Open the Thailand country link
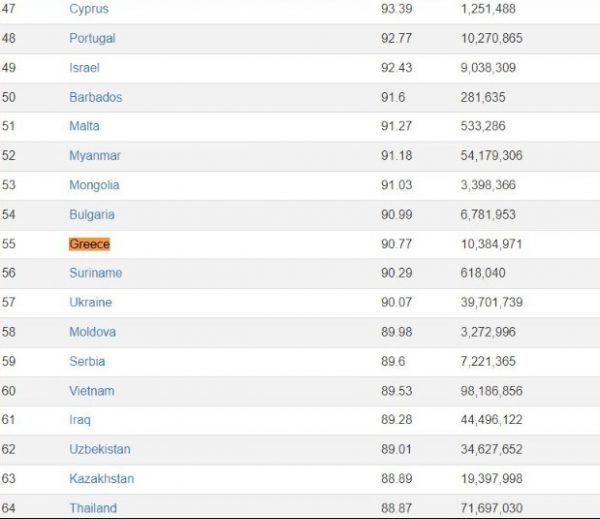The height and width of the screenshot is (519, 600). (x=93, y=508)
